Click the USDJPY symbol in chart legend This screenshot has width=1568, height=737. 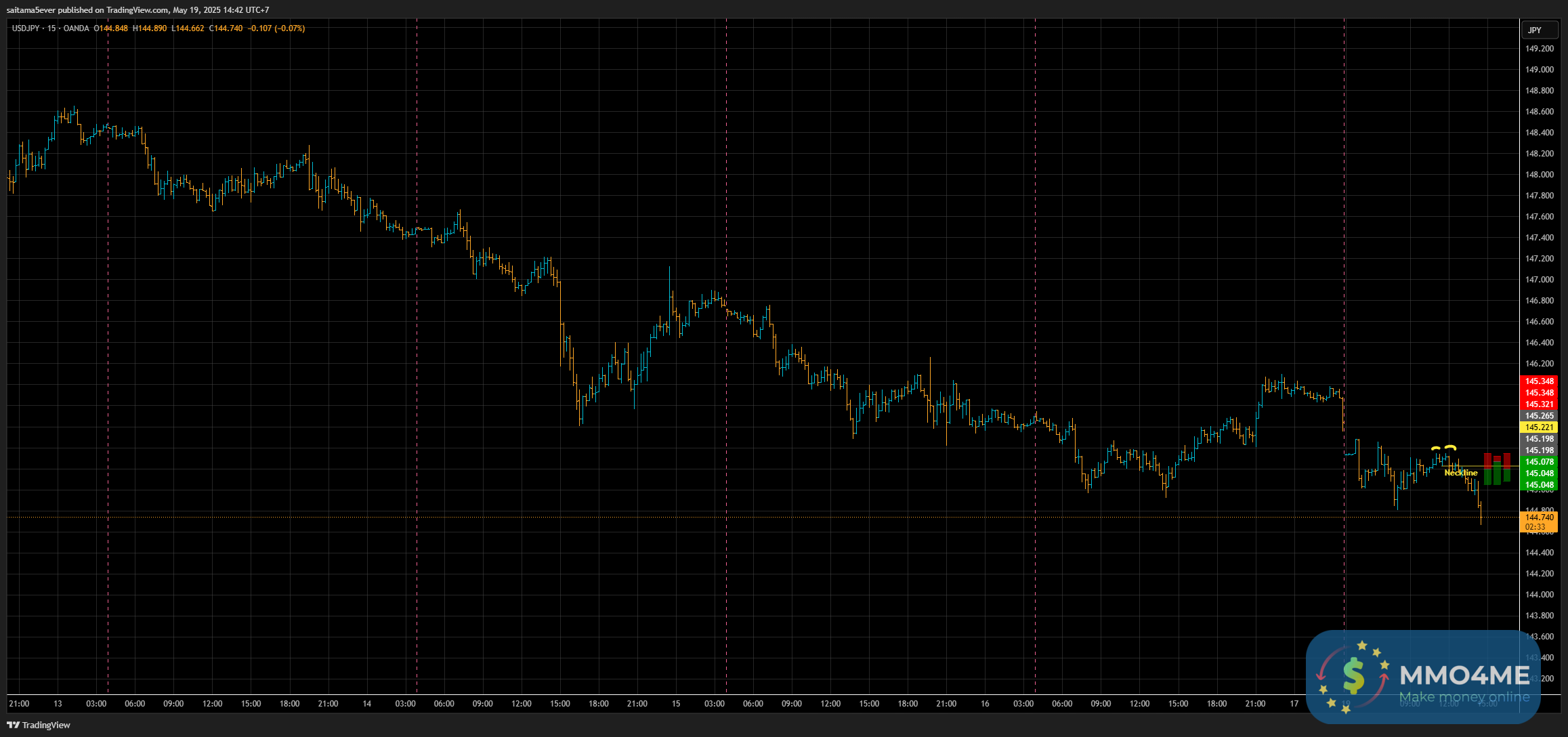pos(26,28)
